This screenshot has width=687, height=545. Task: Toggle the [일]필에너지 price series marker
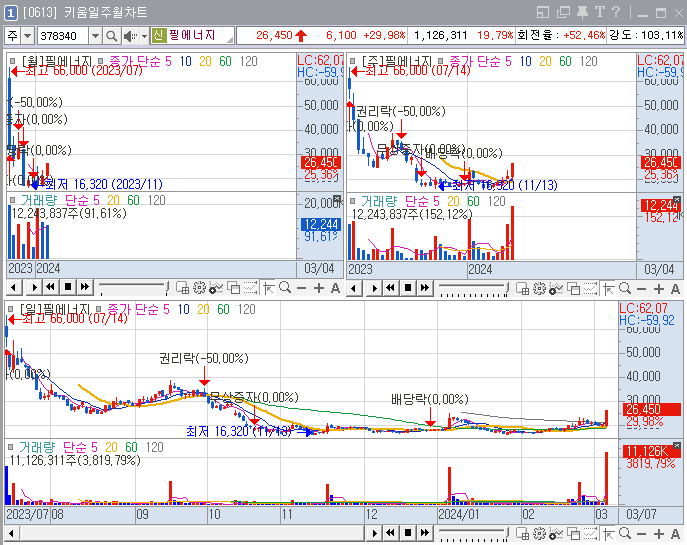(x=11, y=309)
